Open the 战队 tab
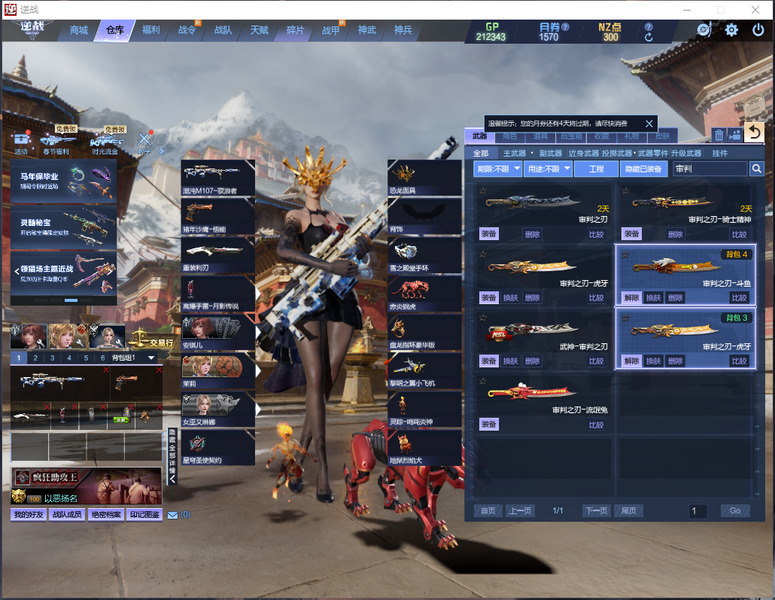775x600 pixels. coord(223,30)
